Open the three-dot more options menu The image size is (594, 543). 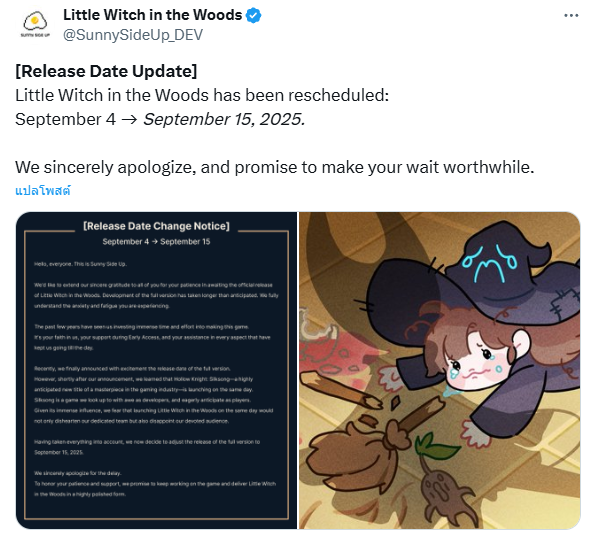coord(571,16)
